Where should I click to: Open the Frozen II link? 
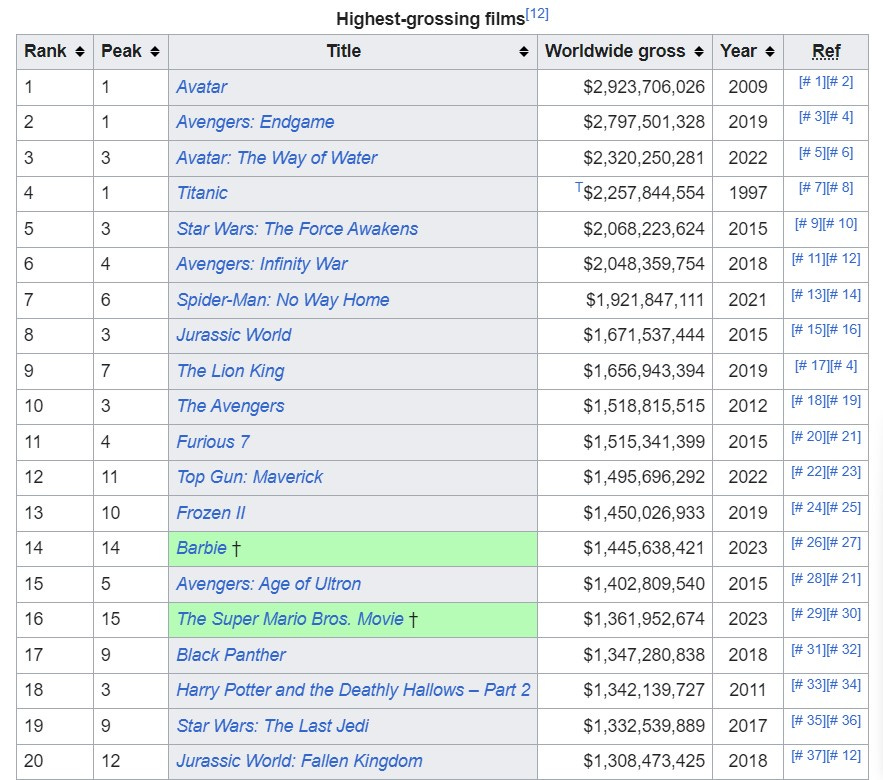tap(211, 512)
